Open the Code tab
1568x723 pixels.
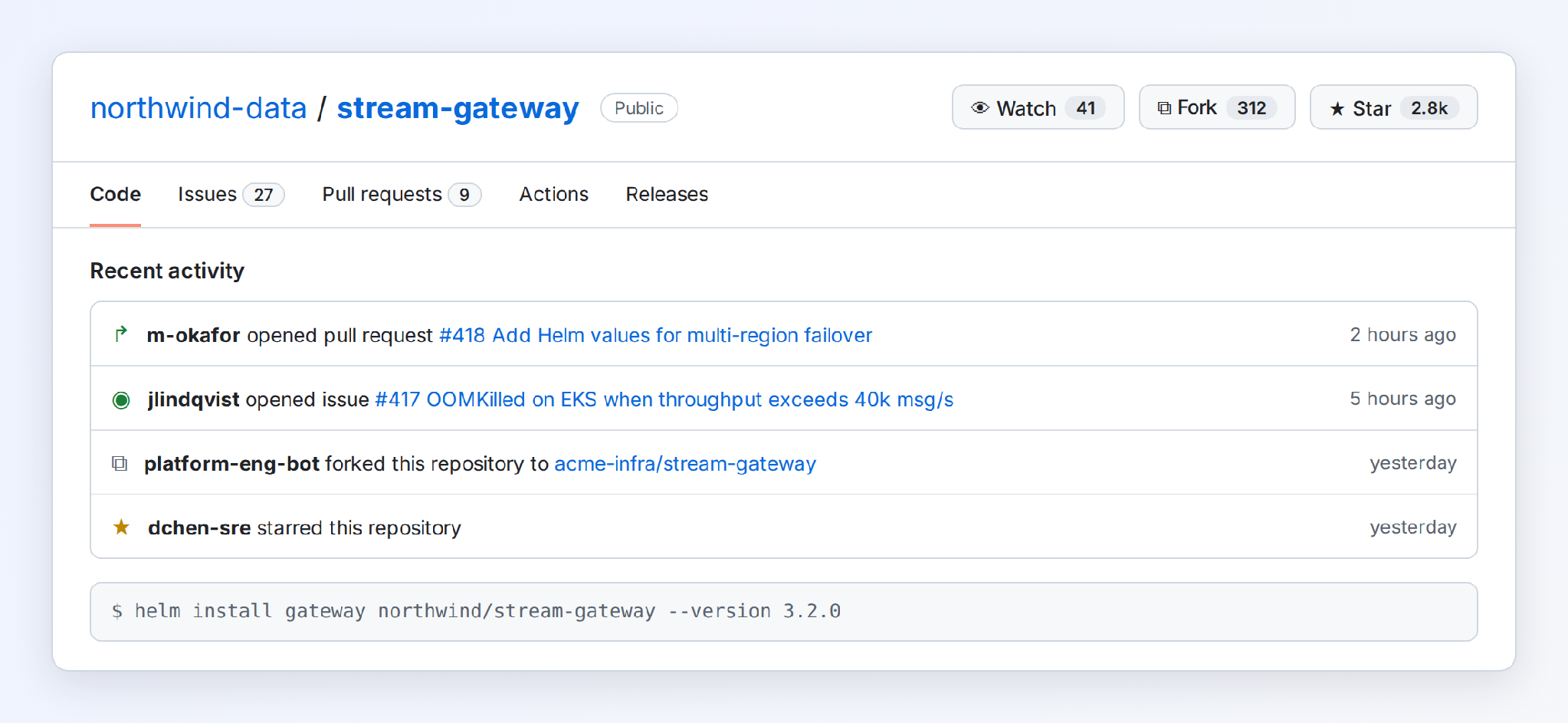[x=116, y=194]
